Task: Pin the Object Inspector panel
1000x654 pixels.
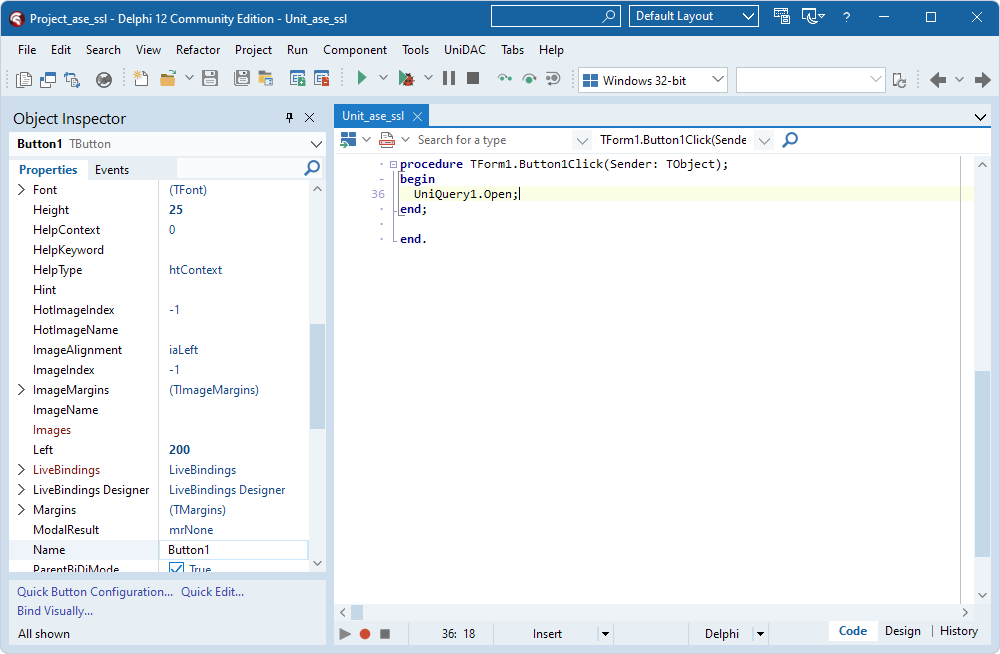Action: pos(290,118)
